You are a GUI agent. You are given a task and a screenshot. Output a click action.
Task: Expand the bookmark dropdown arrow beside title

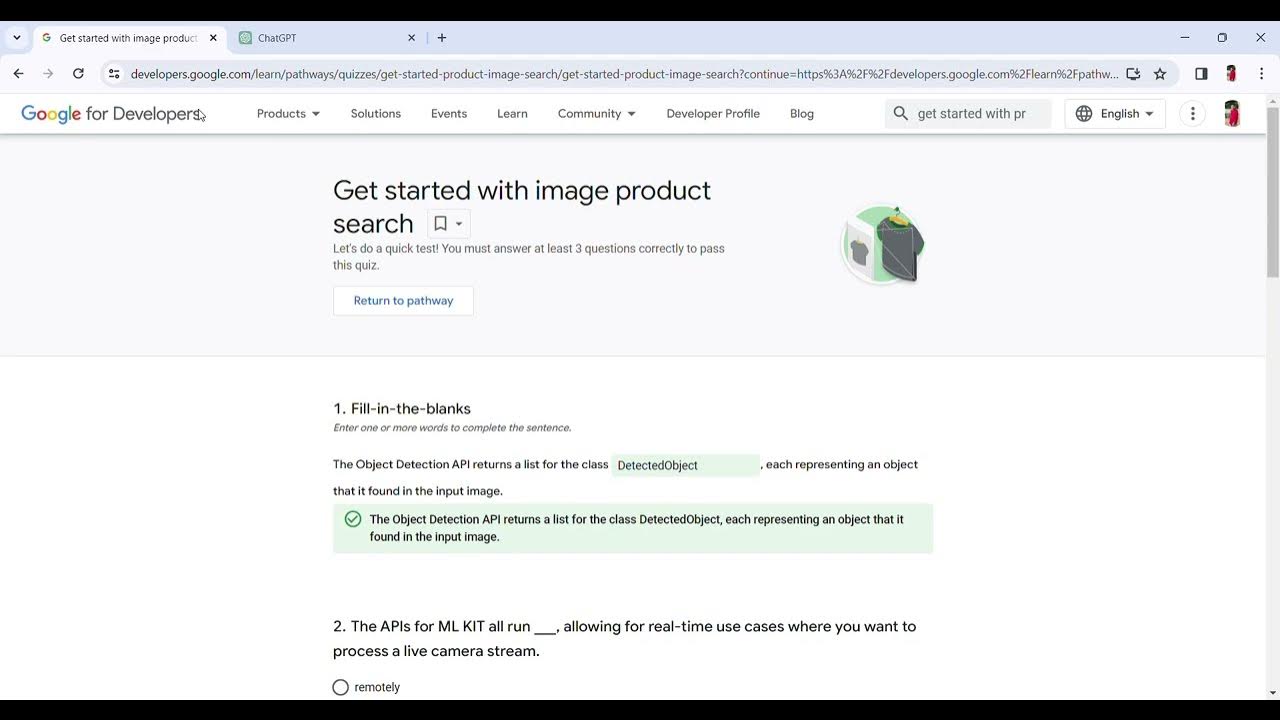tap(459, 224)
